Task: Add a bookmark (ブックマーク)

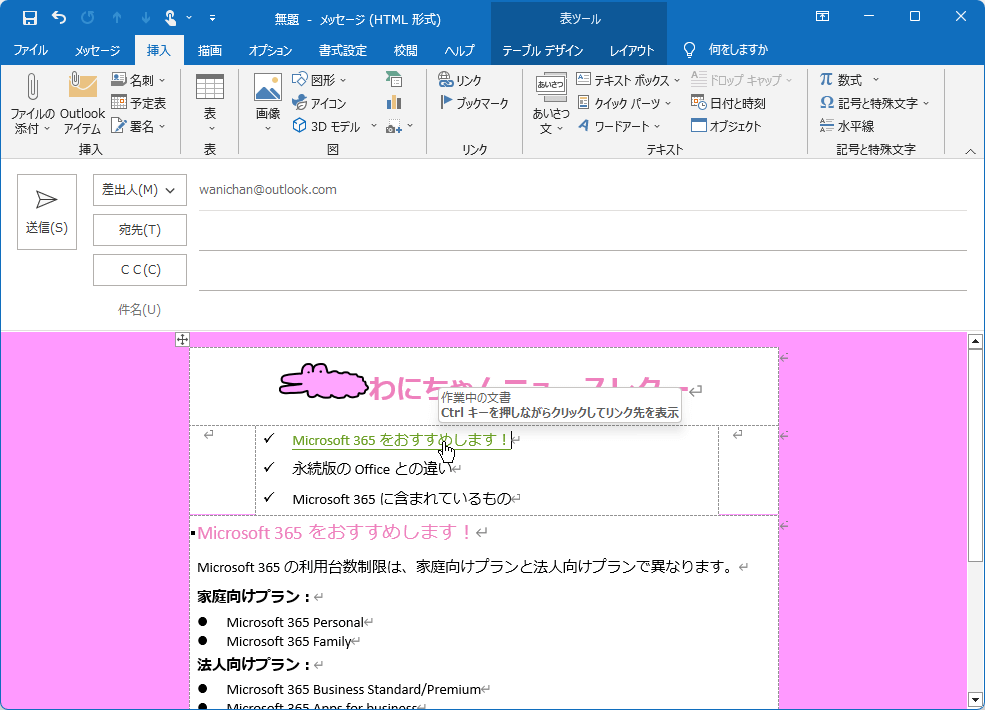Action: click(474, 102)
